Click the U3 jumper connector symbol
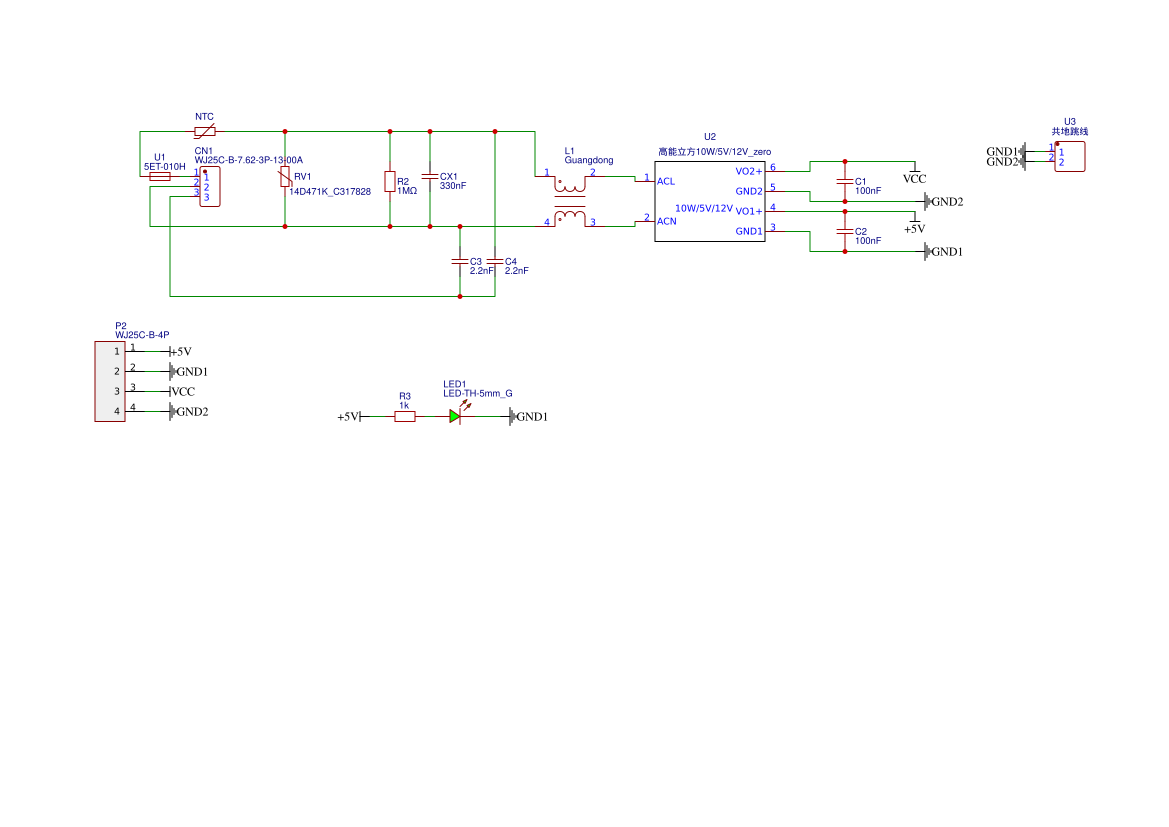Screen dimensions: 1169x827 1069,156
